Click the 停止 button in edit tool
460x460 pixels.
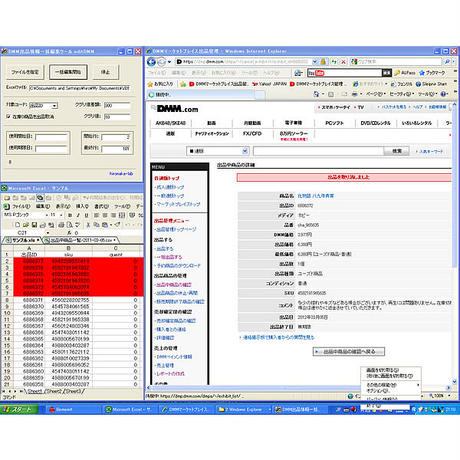(x=105, y=72)
